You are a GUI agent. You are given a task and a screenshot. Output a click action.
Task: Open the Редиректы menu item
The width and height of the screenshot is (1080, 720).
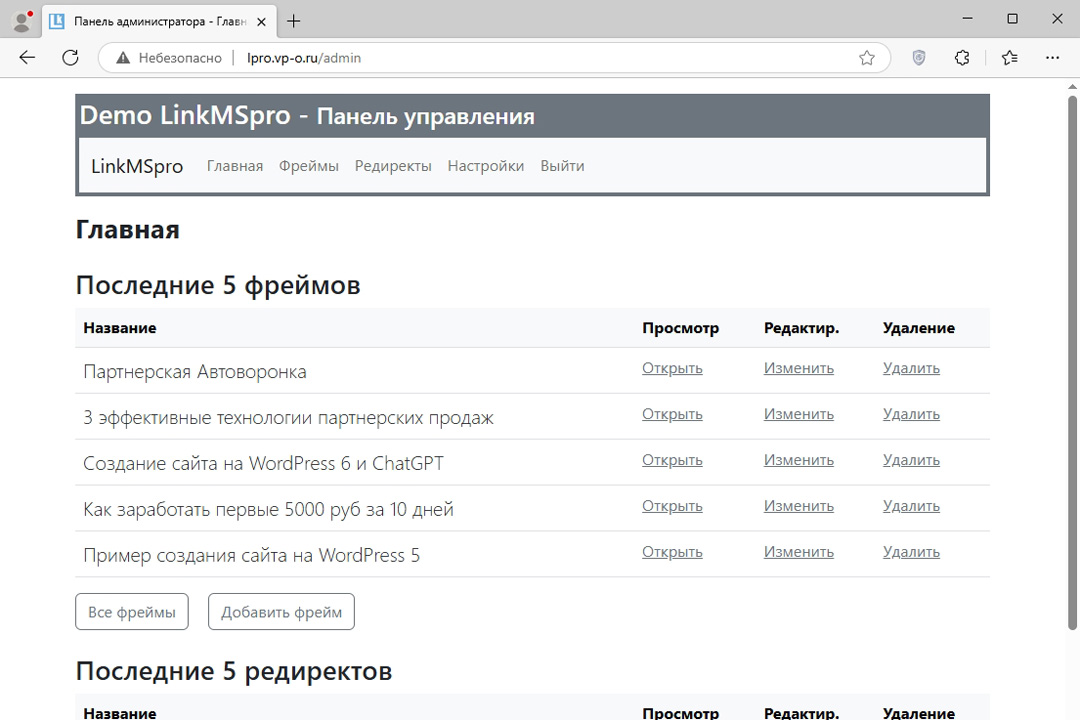393,166
